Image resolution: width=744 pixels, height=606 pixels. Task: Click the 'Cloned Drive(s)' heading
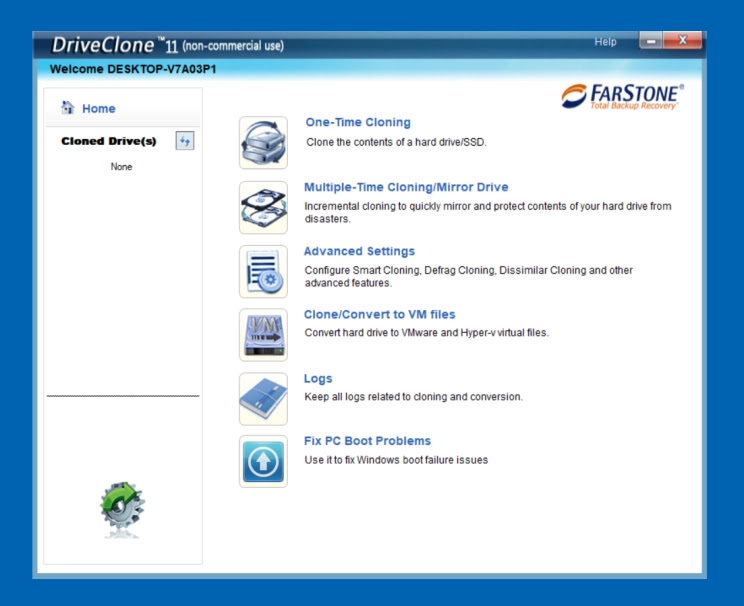click(109, 141)
